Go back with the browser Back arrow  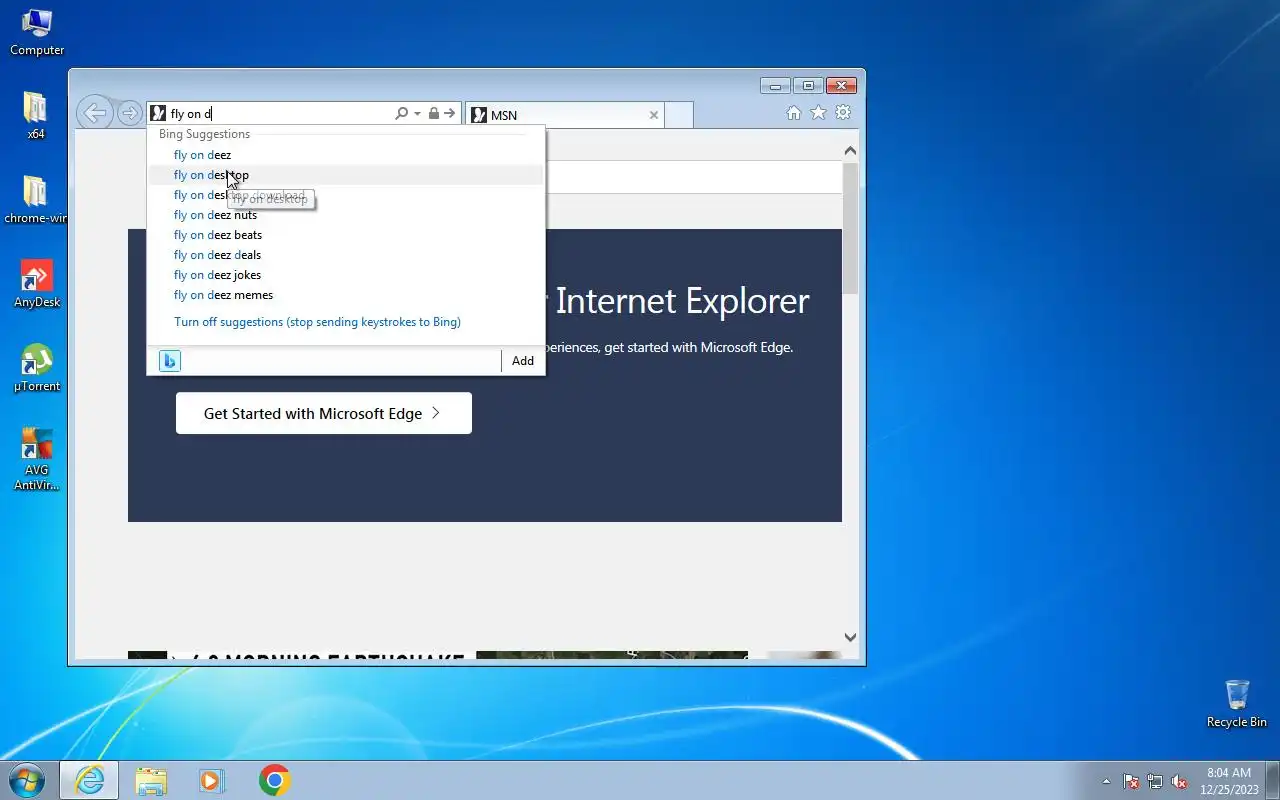95,113
